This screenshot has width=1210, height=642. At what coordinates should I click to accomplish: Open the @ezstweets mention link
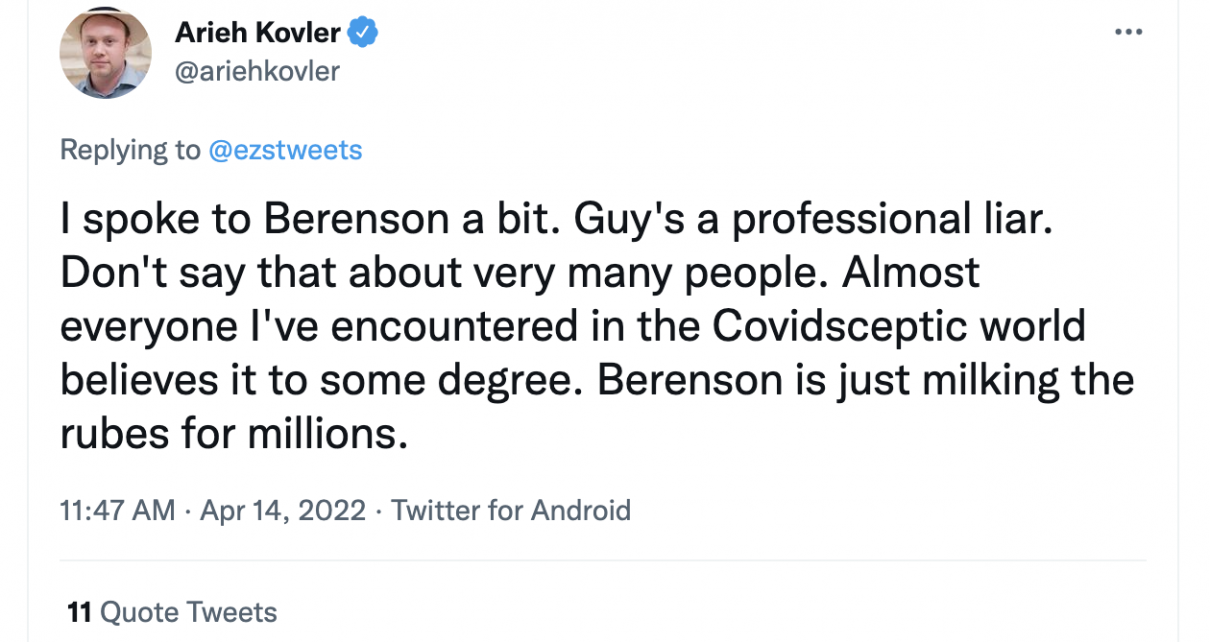click(x=285, y=150)
